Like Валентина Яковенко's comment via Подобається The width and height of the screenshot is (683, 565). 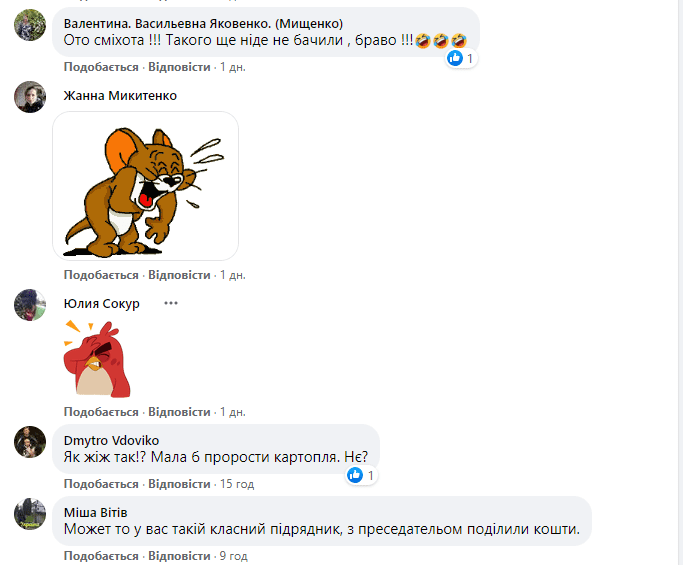click(101, 67)
